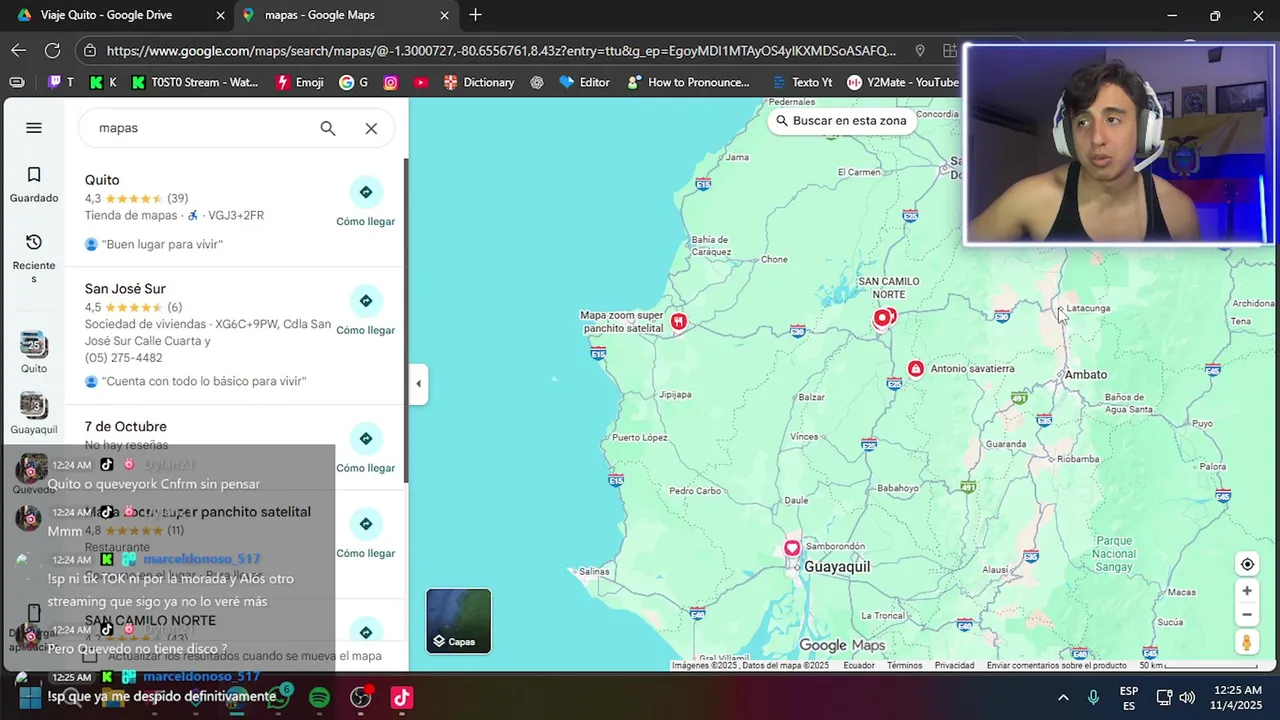Open the YouTube bookmark icon
The image size is (1280, 720).
point(421,82)
